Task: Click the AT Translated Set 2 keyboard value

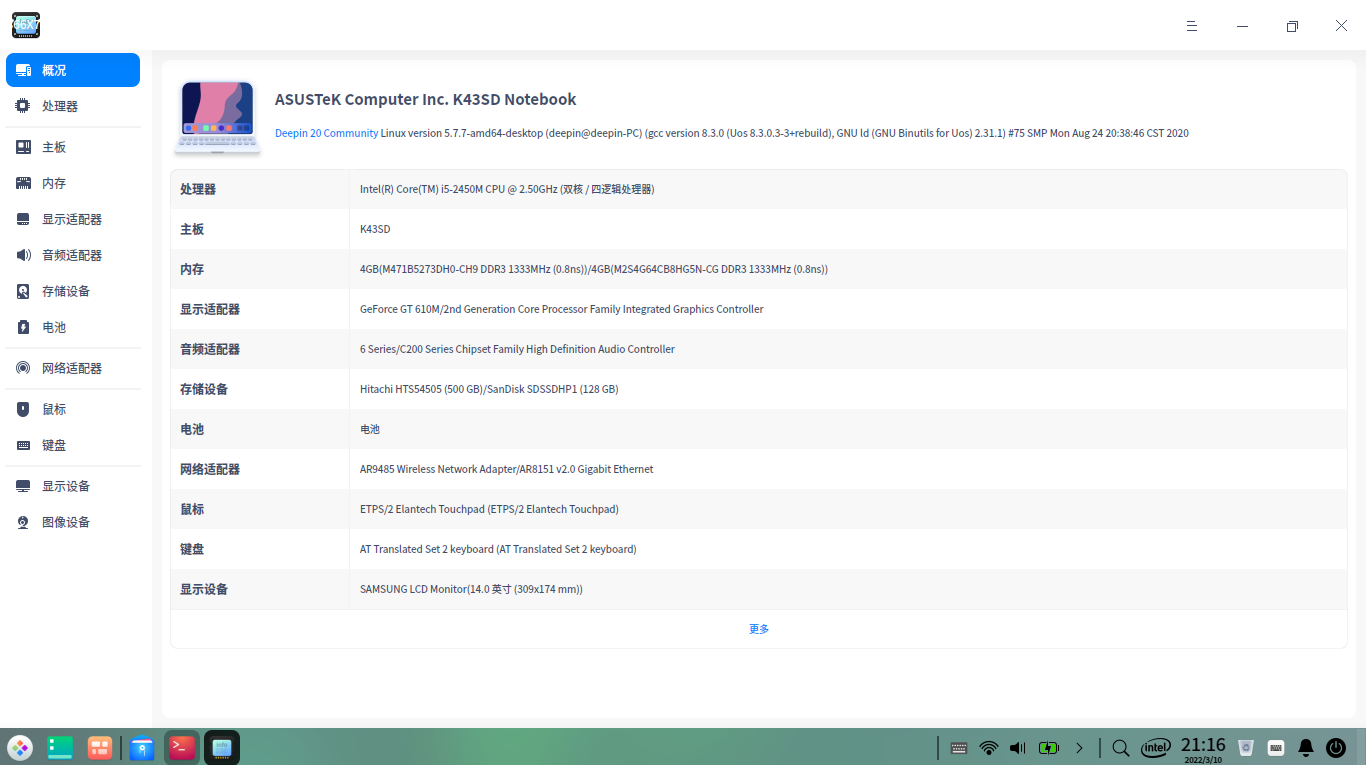Action: tap(498, 549)
